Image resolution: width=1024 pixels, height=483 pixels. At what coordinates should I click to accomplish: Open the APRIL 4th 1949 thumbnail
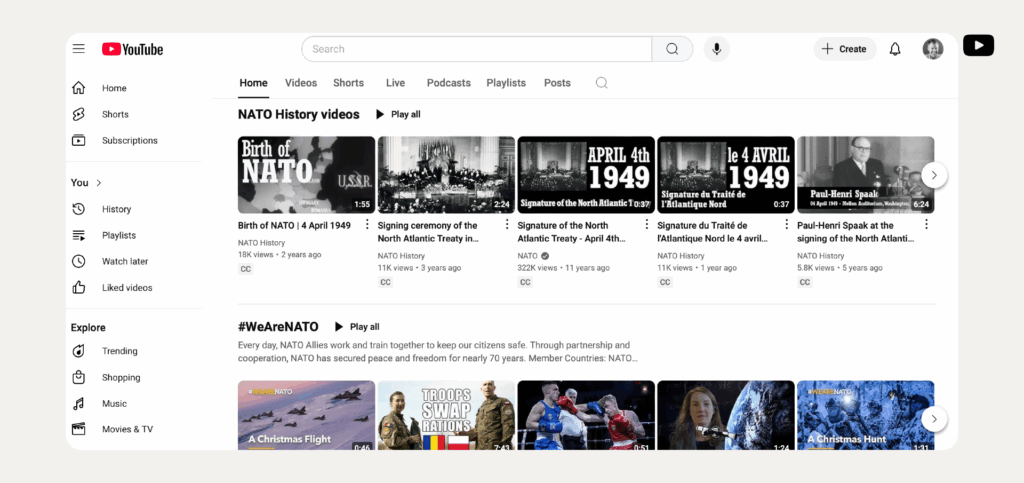[x=586, y=175]
